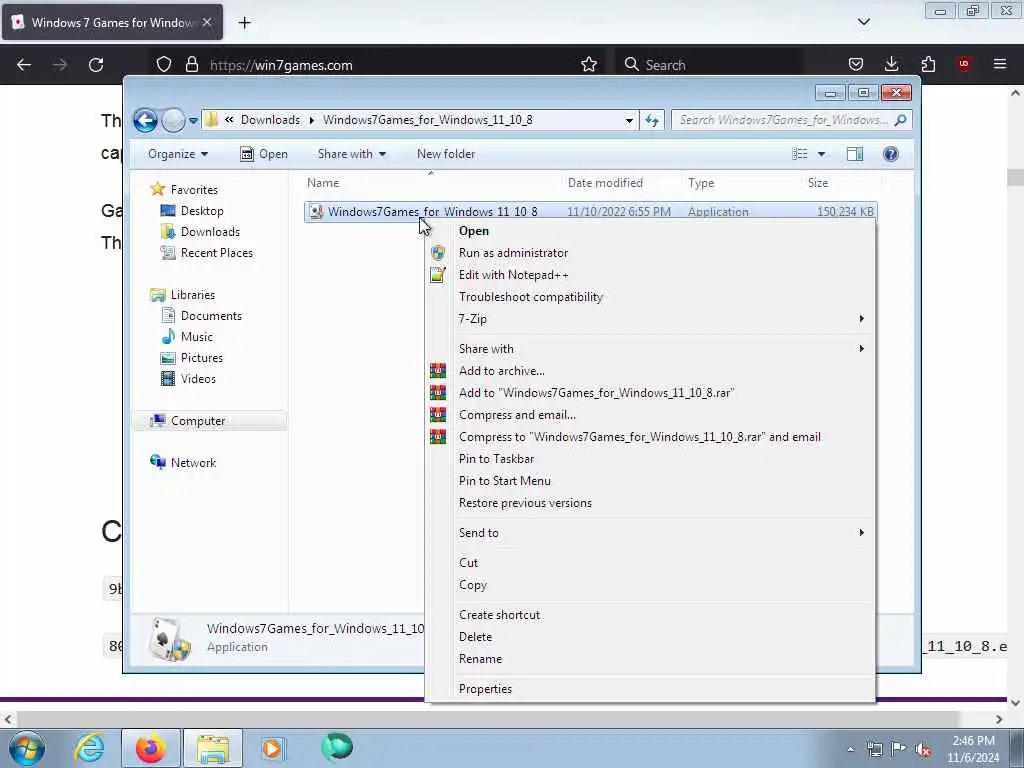The image size is (1024, 768).
Task: Click the New folder button
Action: pyautogui.click(x=446, y=154)
